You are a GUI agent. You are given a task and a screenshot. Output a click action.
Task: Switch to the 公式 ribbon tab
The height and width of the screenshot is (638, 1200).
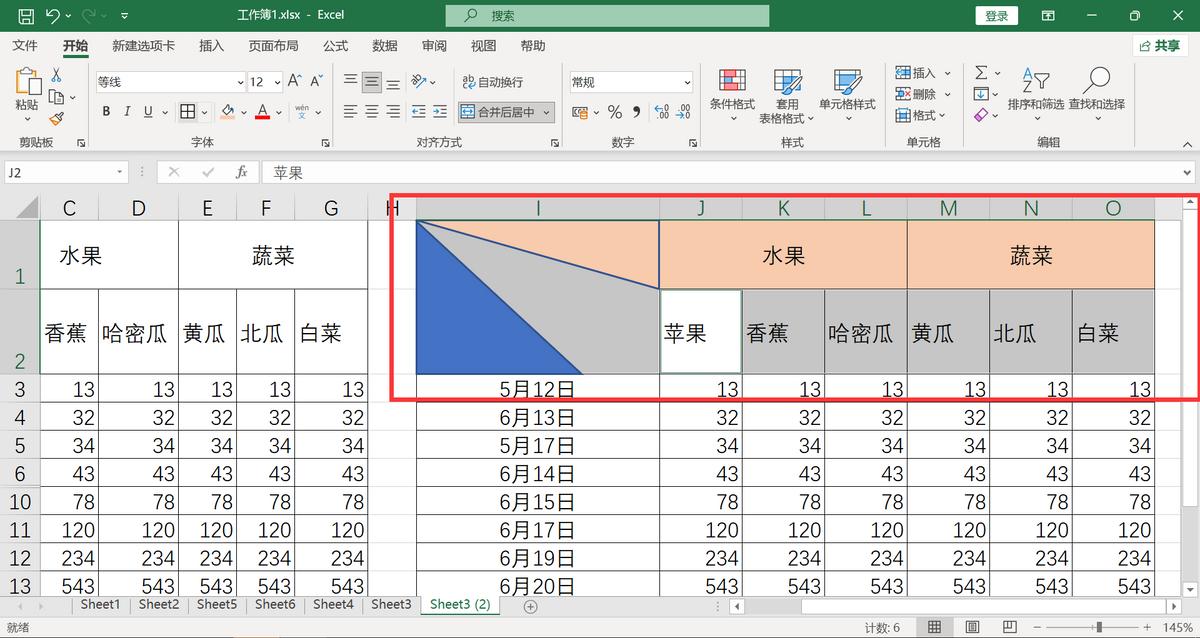(x=334, y=45)
